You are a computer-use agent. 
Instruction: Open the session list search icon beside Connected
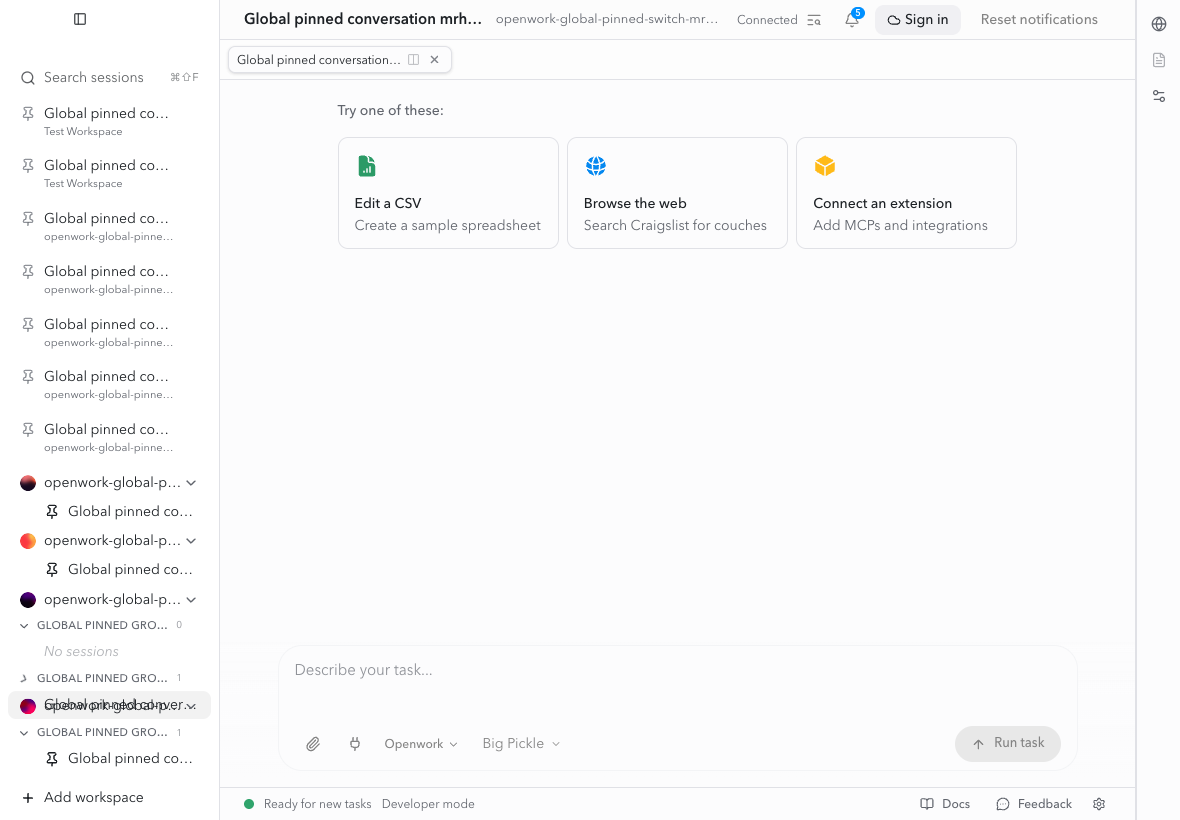(x=814, y=20)
